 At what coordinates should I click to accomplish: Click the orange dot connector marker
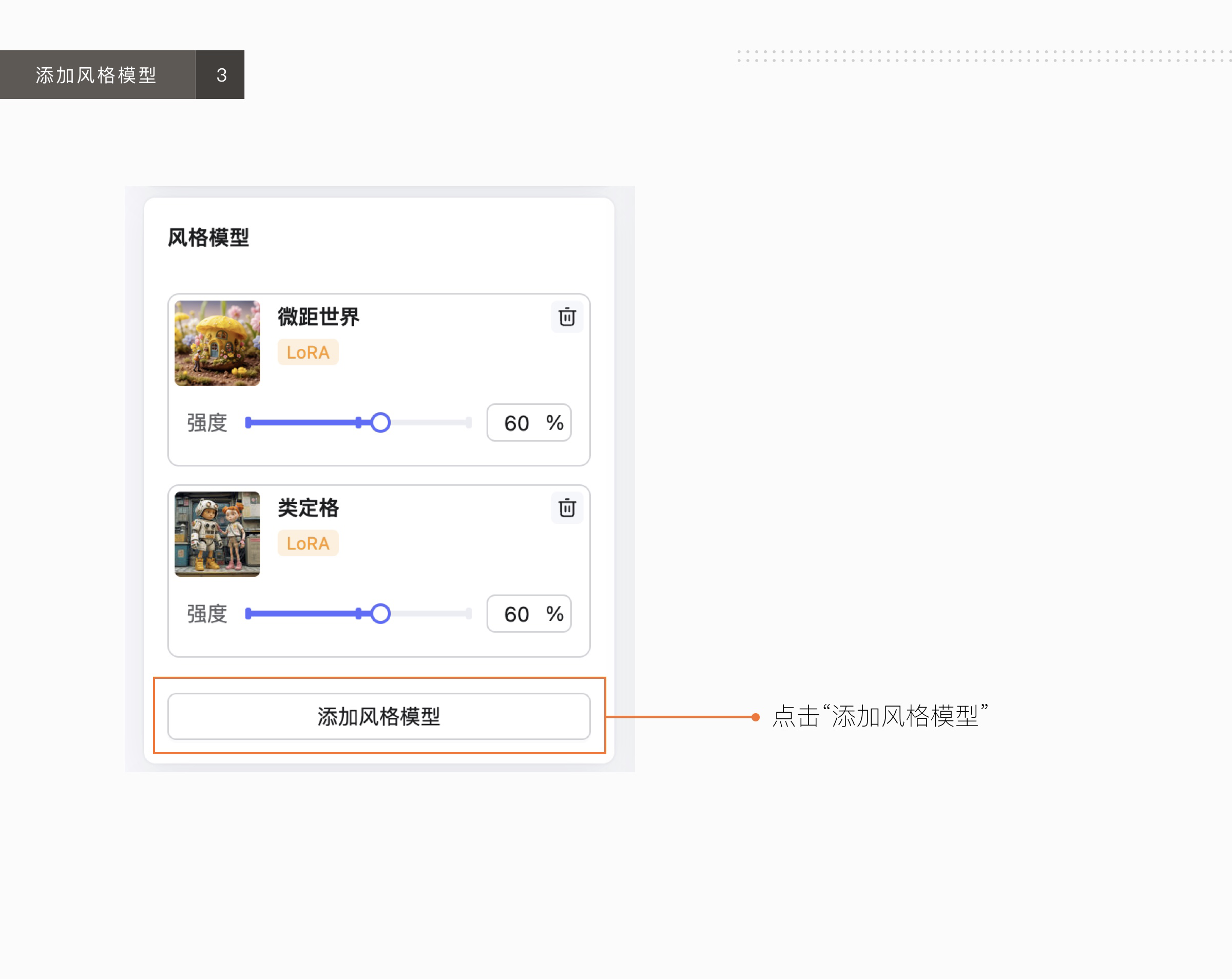[x=756, y=716]
